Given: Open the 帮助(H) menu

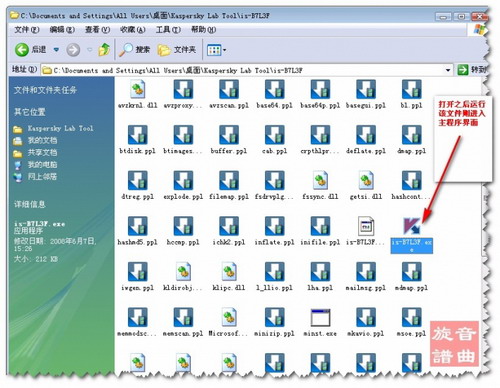Looking at the screenshot, I should [203, 30].
